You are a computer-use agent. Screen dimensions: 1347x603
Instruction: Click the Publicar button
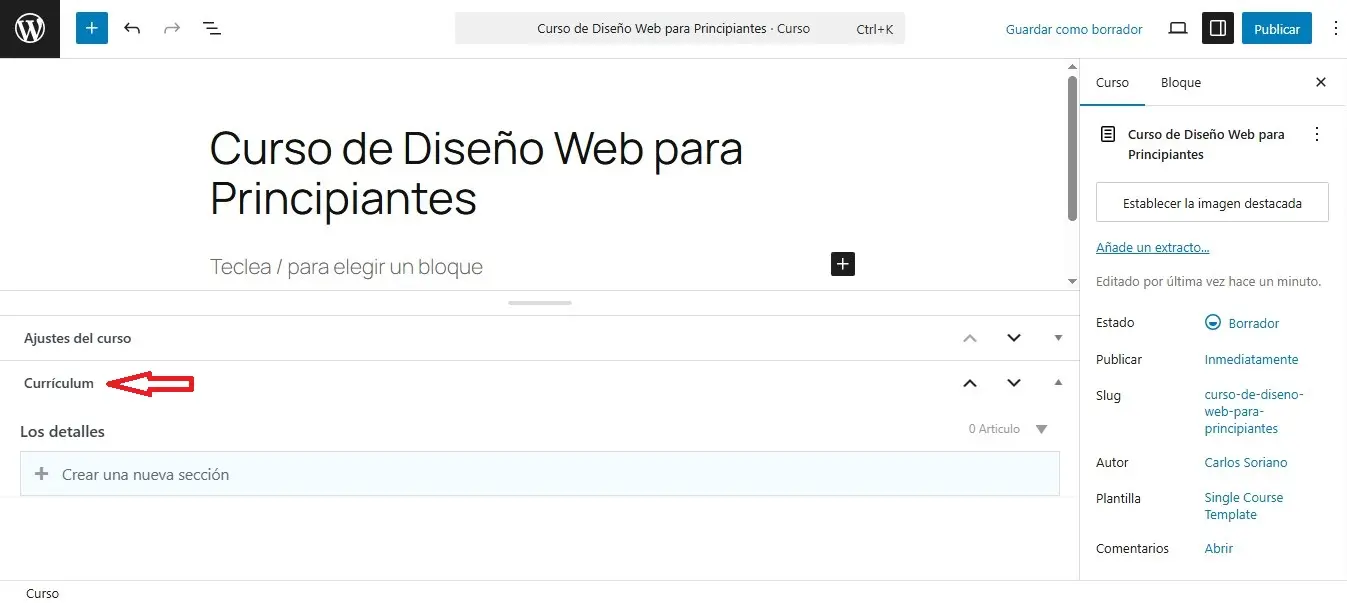click(1276, 29)
